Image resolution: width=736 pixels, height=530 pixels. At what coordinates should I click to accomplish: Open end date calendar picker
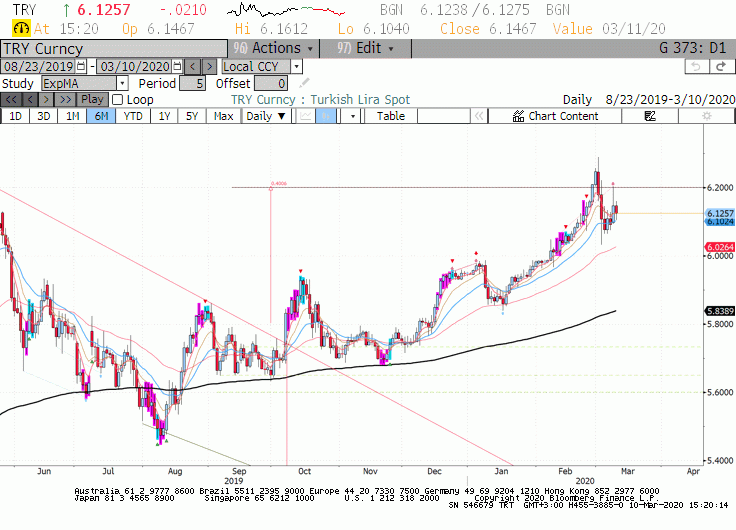(x=177, y=66)
